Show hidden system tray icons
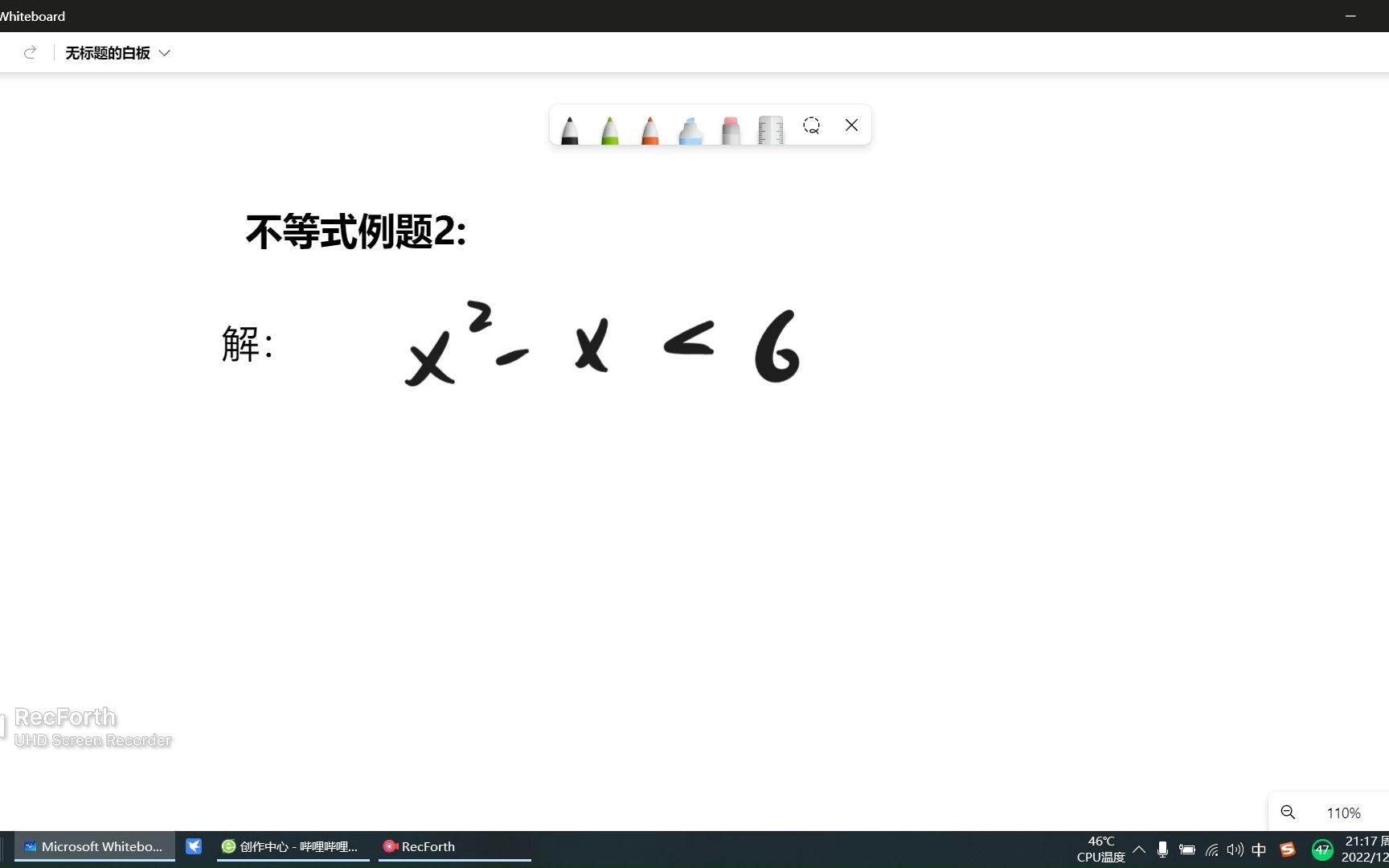Screen dimensions: 1389x868 click(x=1139, y=849)
